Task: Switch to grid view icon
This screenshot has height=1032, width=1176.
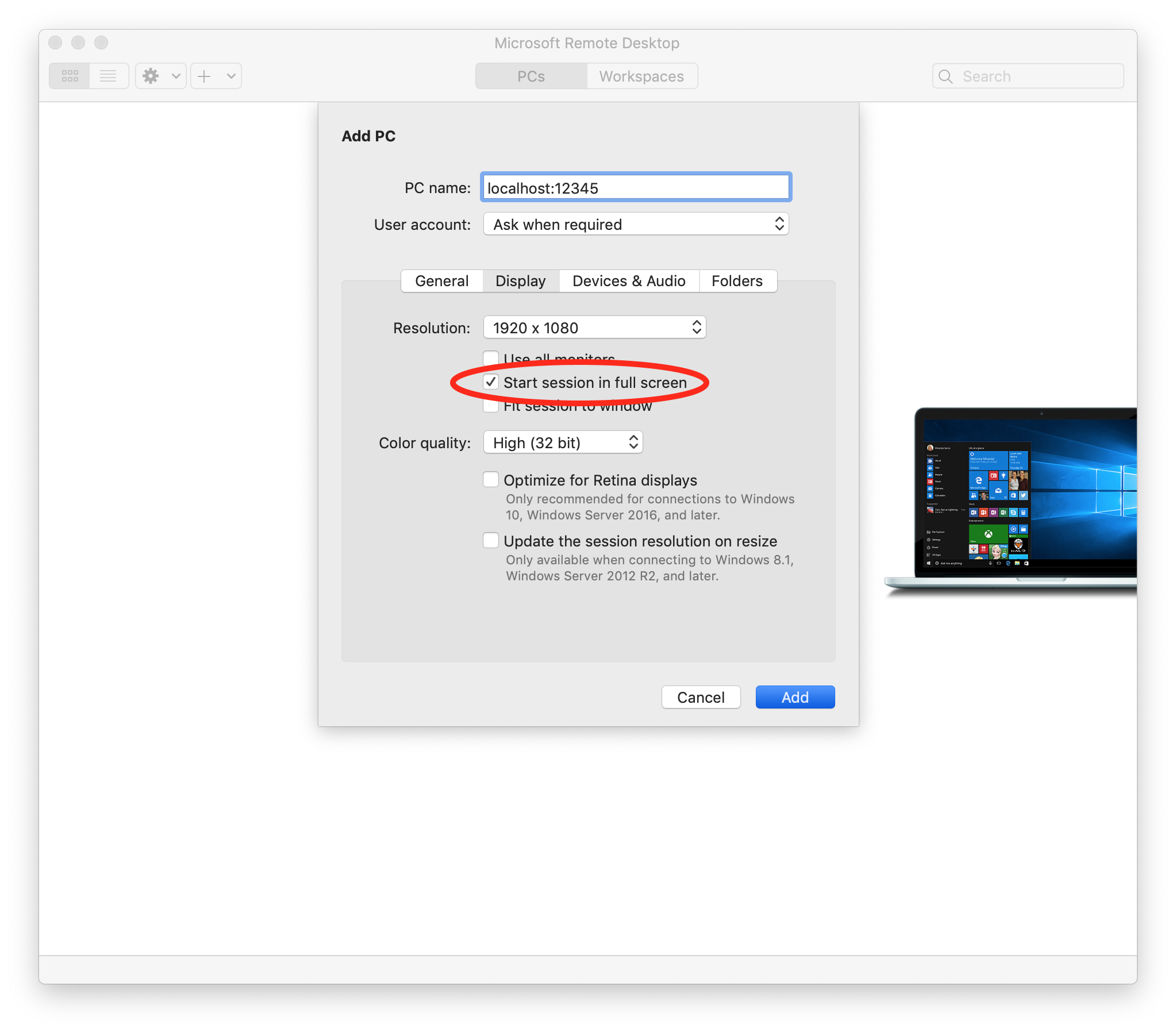Action: (x=70, y=76)
